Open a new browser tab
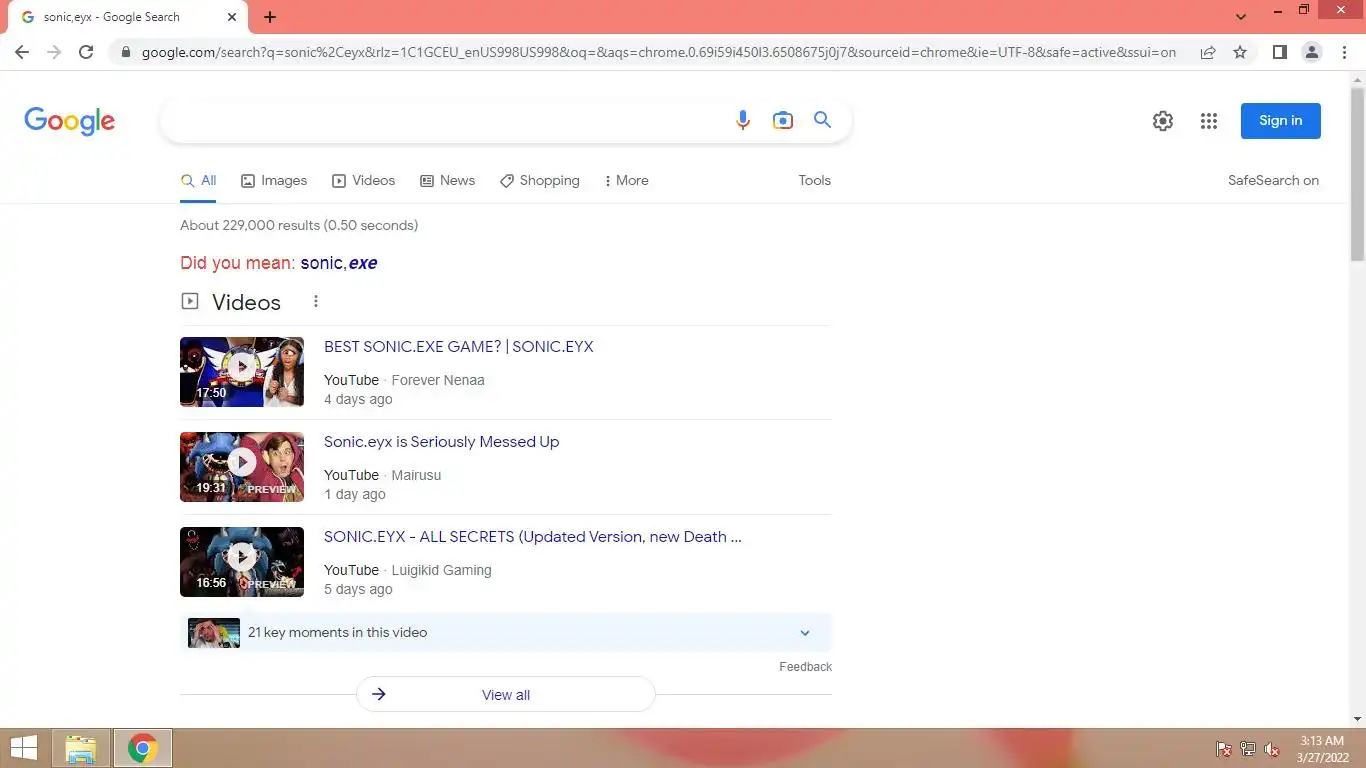The width and height of the screenshot is (1366, 768). 270,17
